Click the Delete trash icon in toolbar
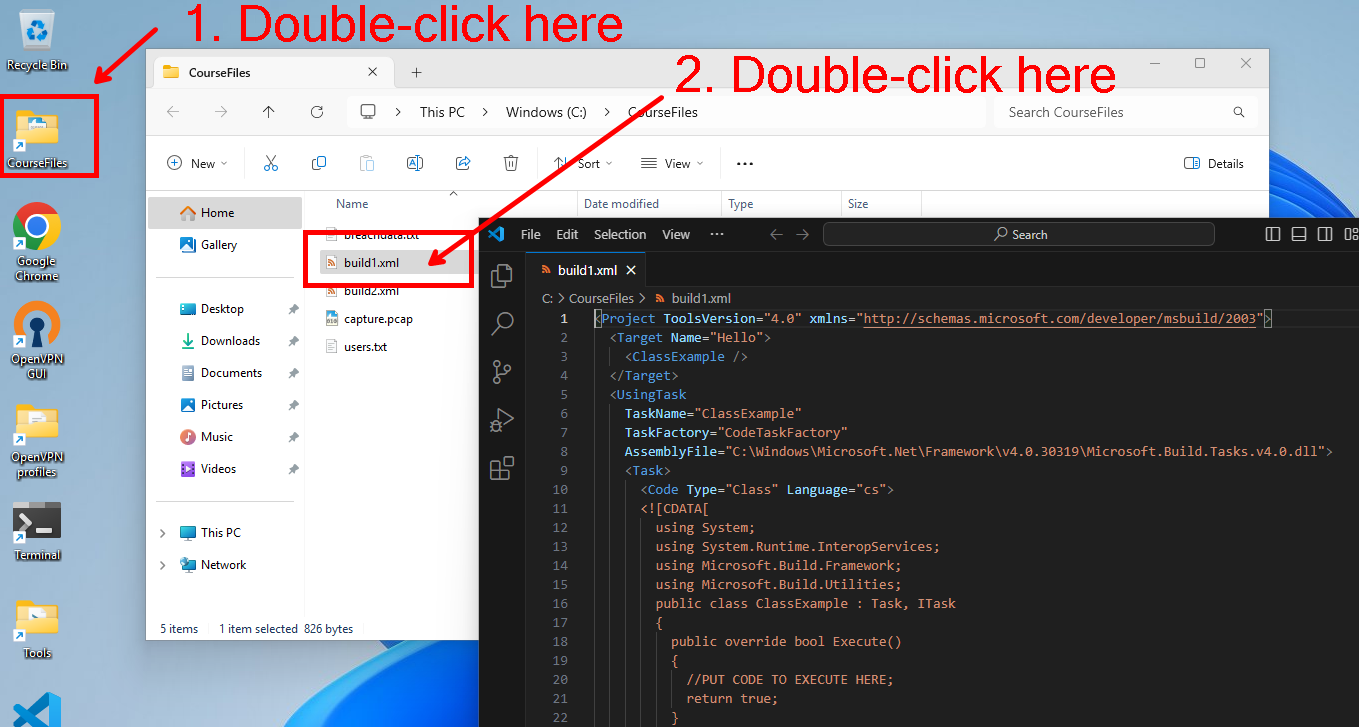Image resolution: width=1359 pixels, height=727 pixels. point(511,163)
